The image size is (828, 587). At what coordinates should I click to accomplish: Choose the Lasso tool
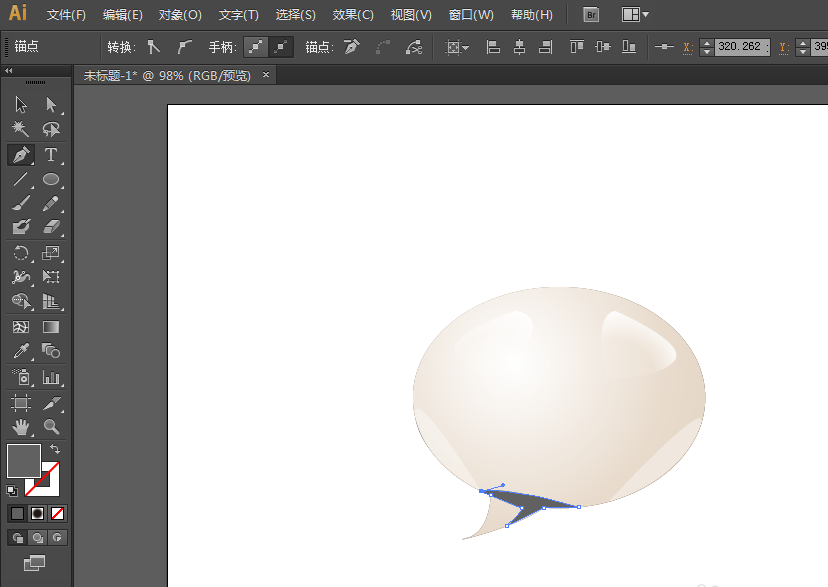point(51,129)
